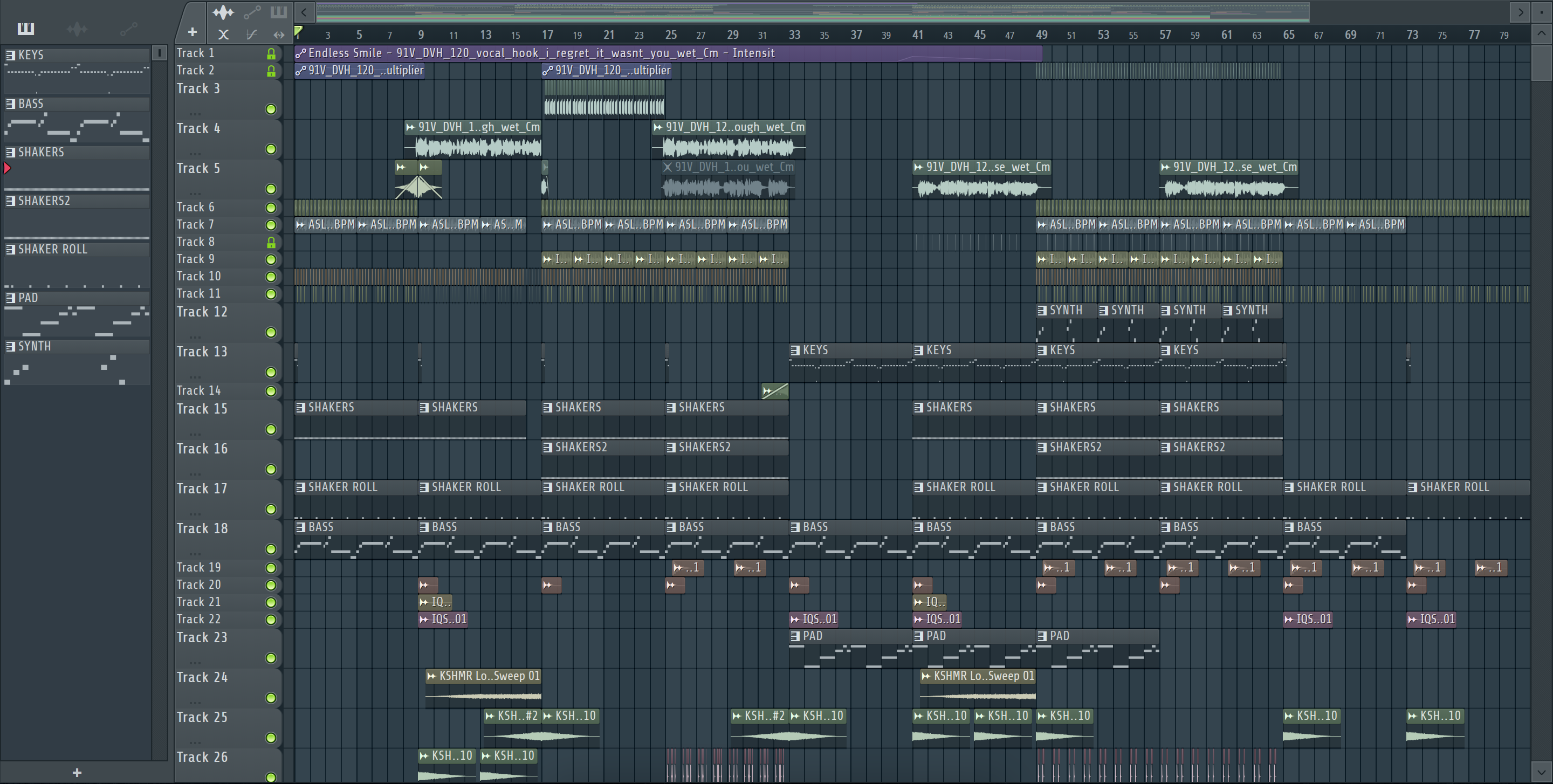Click the horizontal overview bar above the timeline
The width and height of the screenshot is (1553, 784).
813,11
